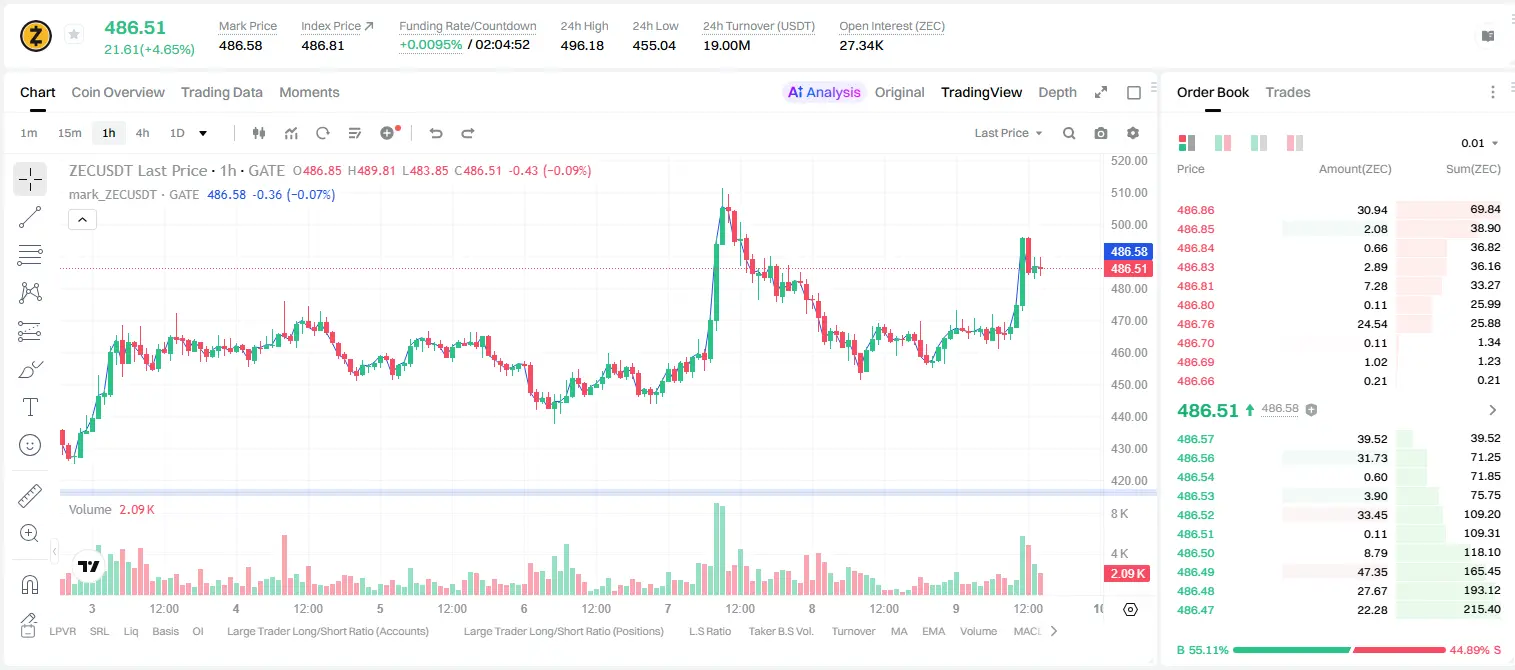Open the Coin Overview tab

(x=118, y=92)
